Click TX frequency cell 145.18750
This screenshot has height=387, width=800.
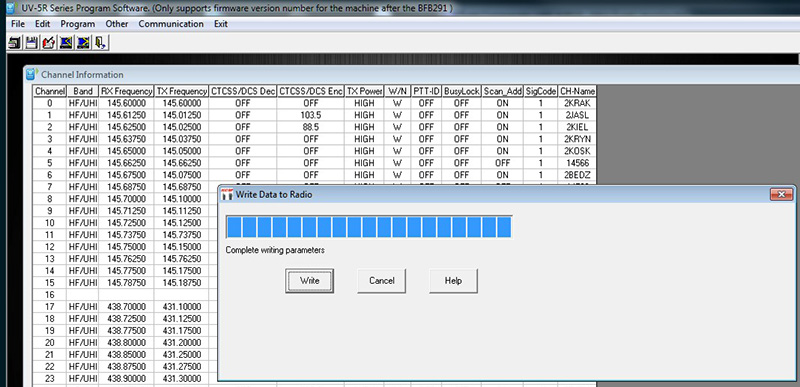(x=182, y=283)
